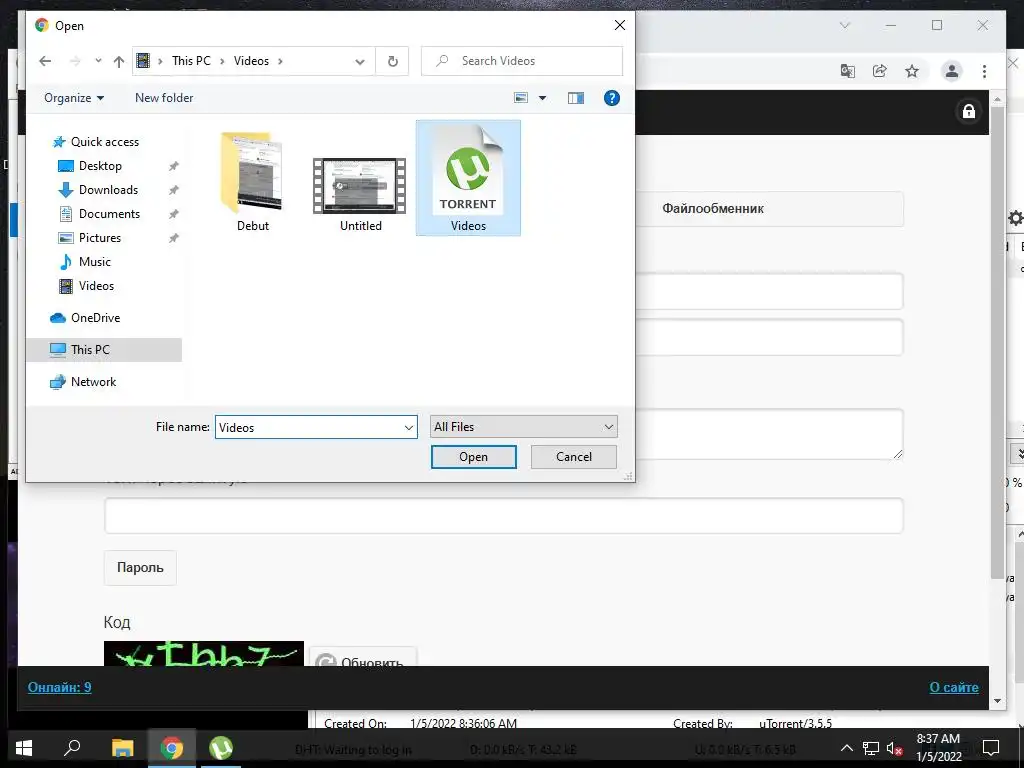The image size is (1024, 768).
Task: Toggle the preview pane
Action: 575,98
